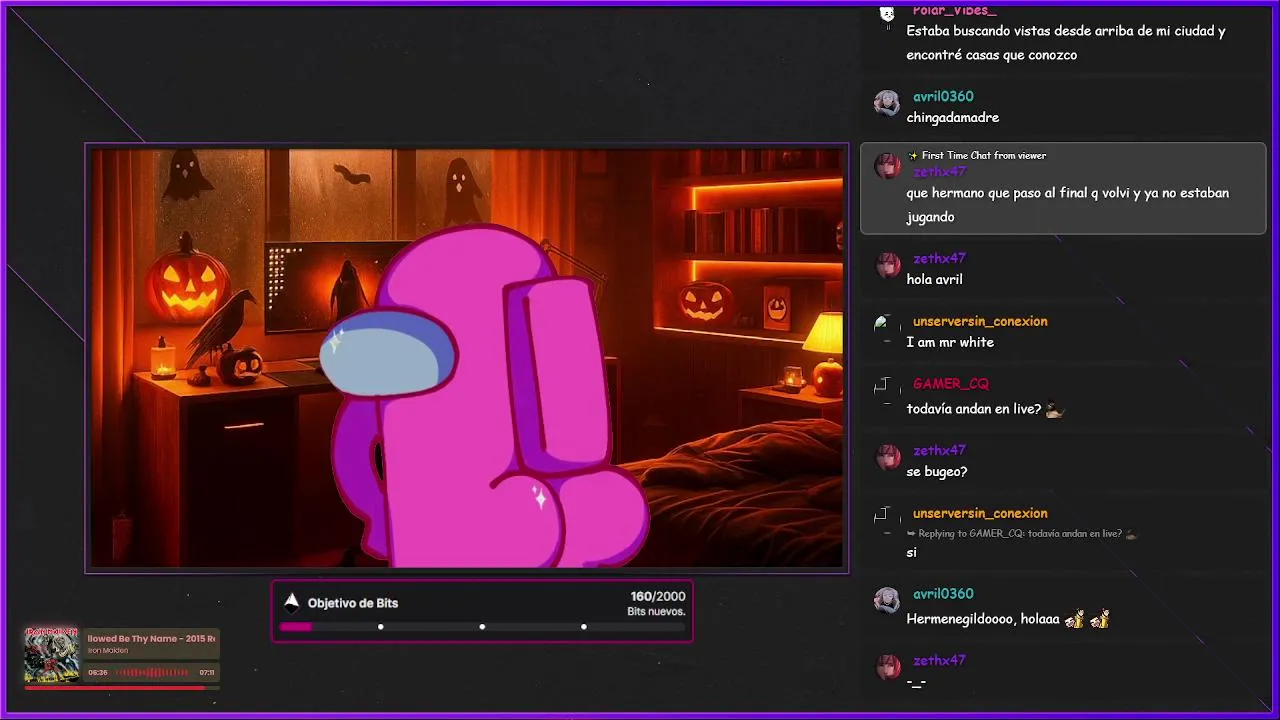Click zethx47 avatar beside hola avril

click(887, 266)
